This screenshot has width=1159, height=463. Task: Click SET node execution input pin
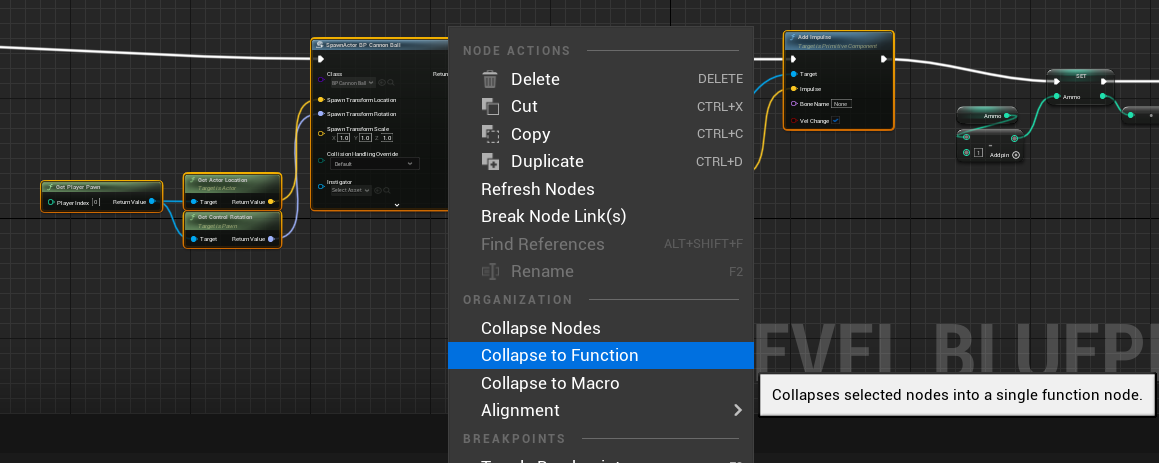point(1057,82)
